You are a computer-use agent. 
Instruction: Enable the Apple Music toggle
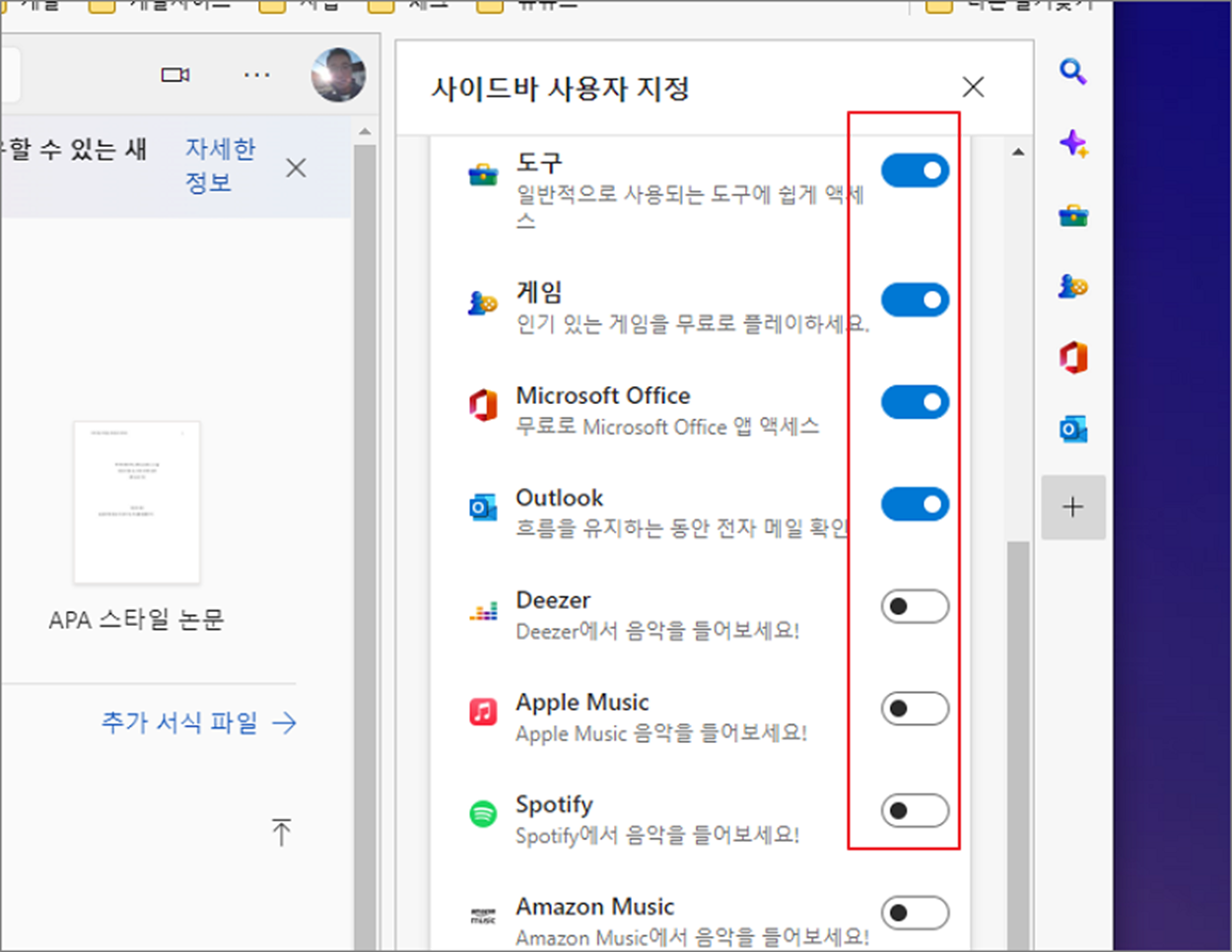pos(915,709)
